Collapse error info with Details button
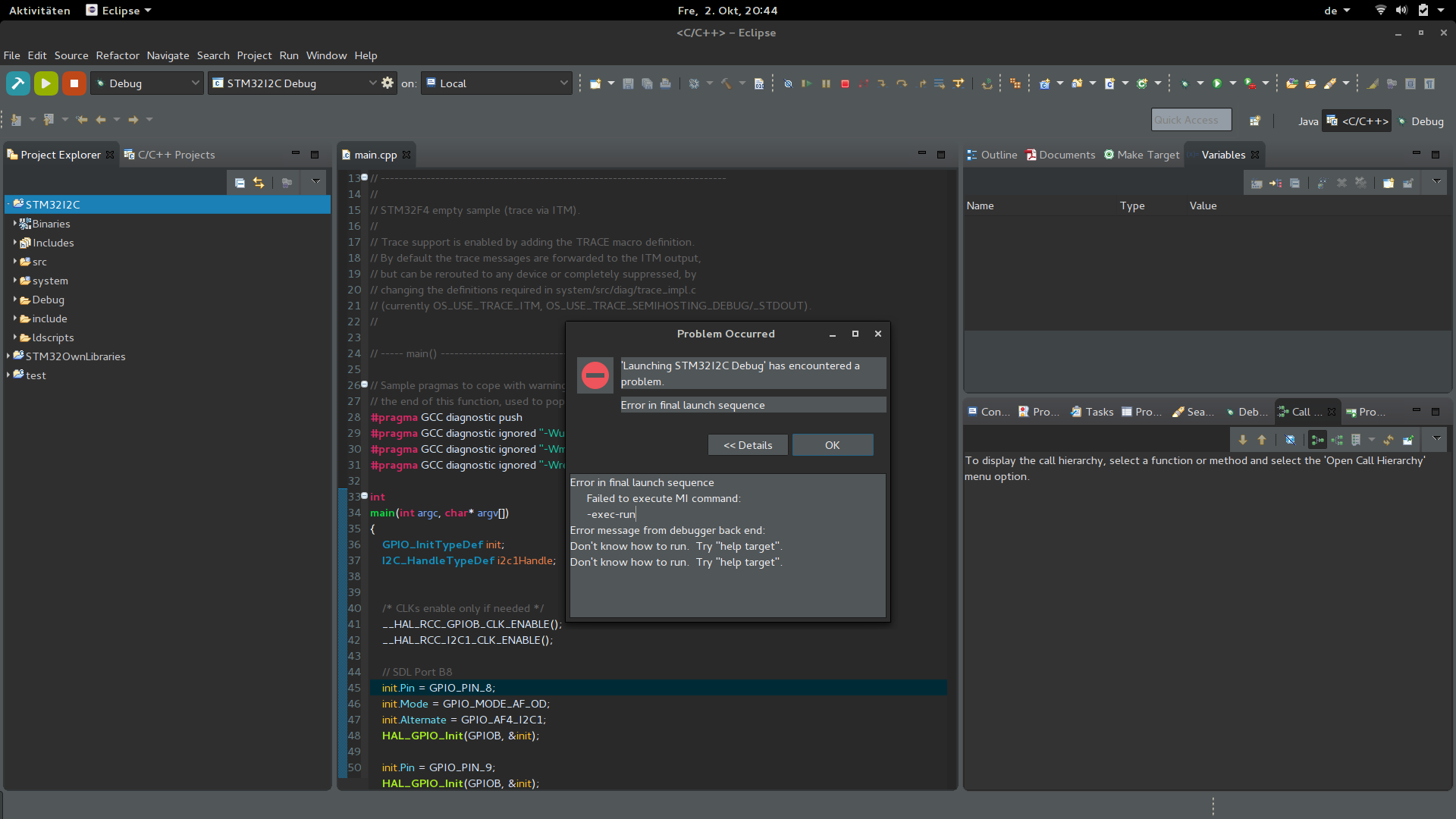 pos(747,445)
